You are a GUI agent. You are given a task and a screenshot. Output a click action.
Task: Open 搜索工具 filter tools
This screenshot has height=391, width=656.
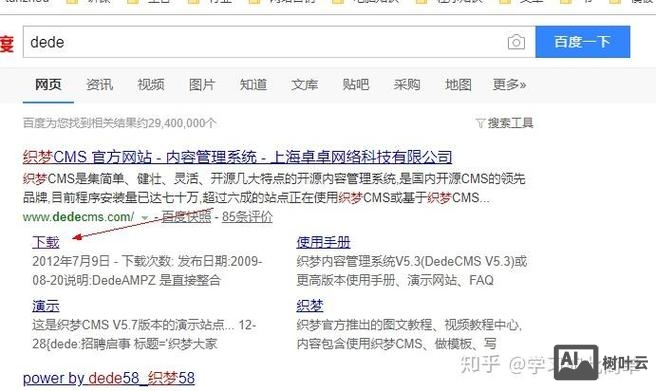(505, 123)
